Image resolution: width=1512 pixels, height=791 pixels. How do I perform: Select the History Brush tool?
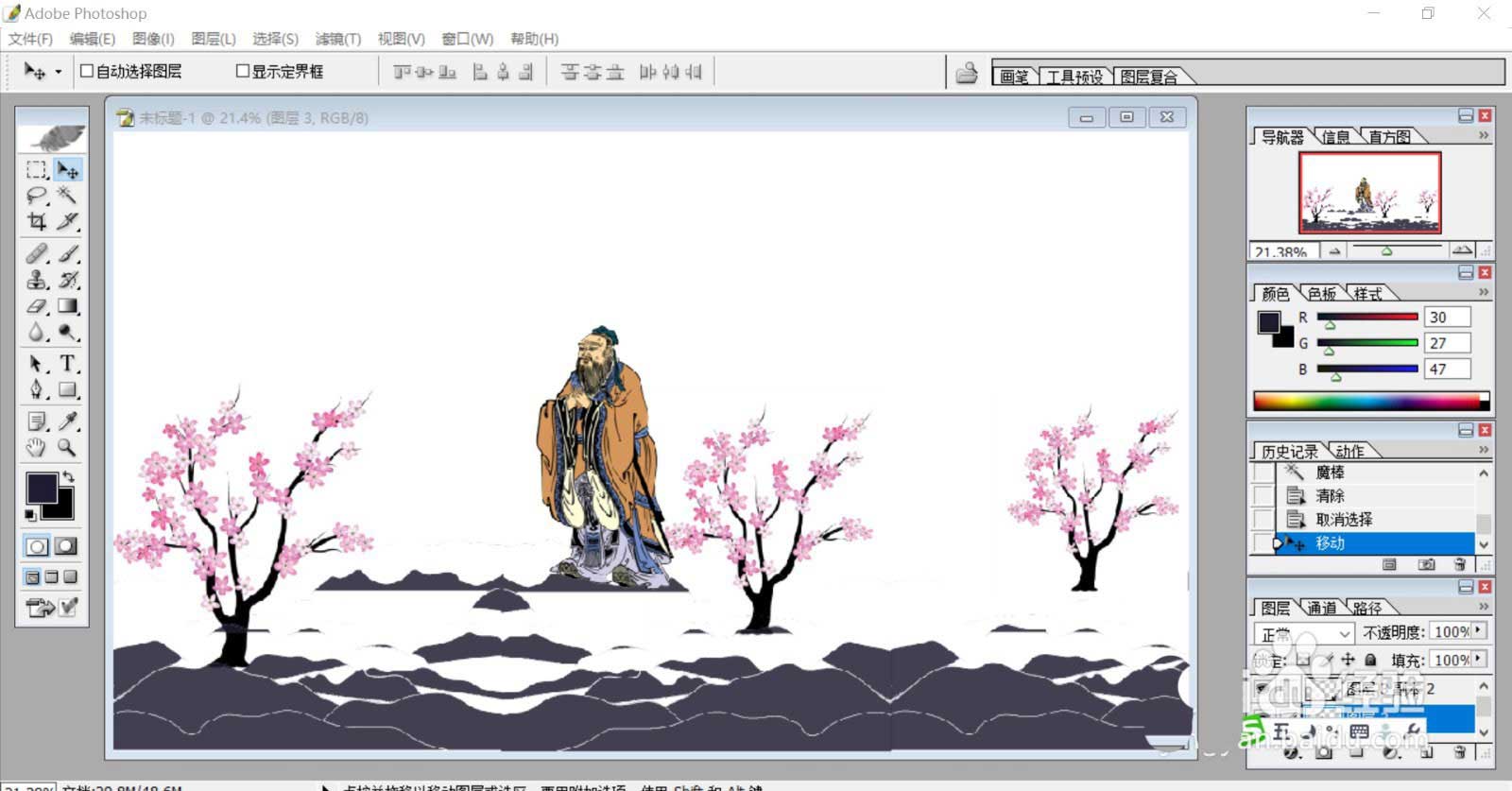(68, 280)
